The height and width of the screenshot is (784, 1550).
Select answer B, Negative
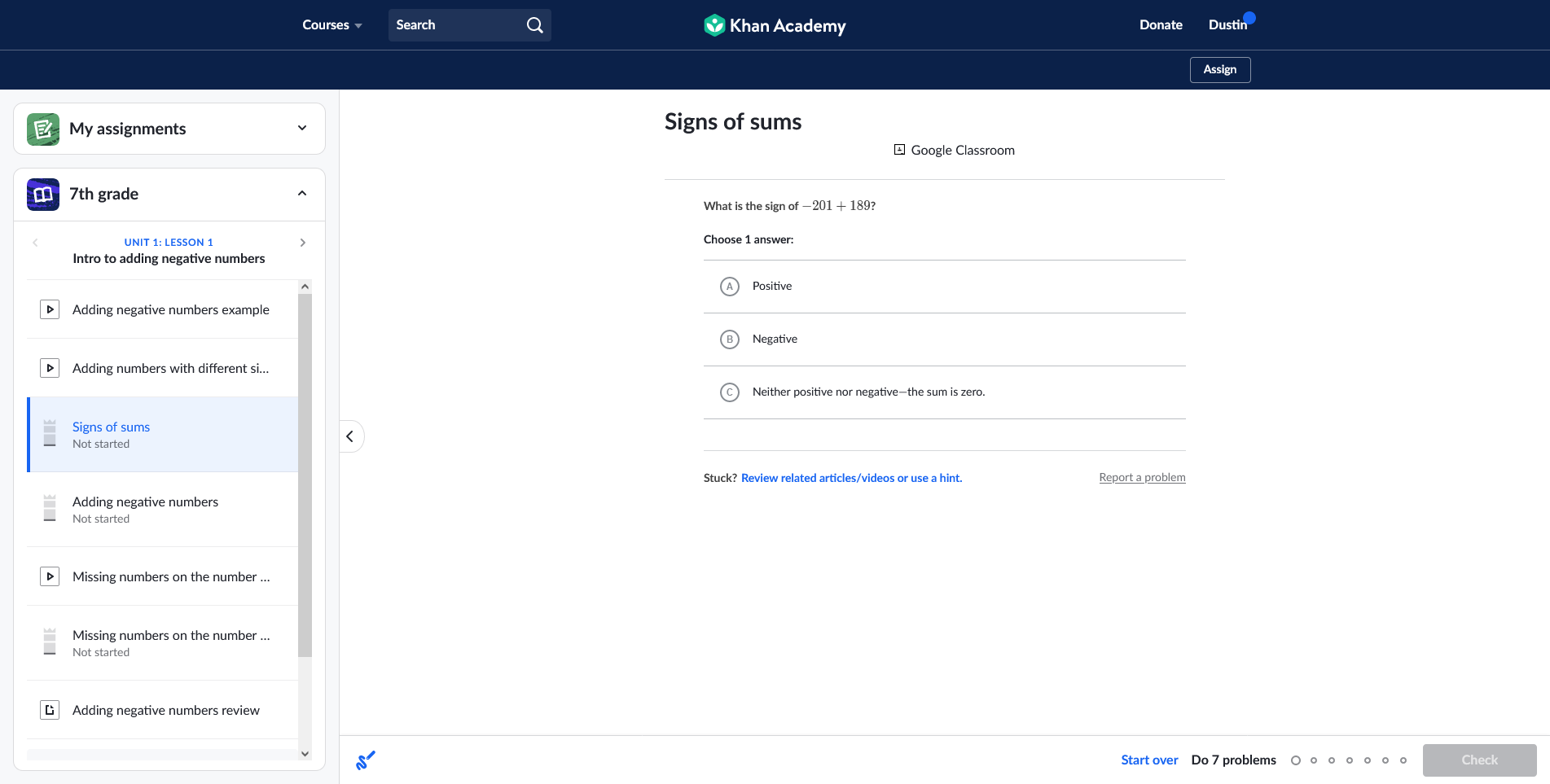coord(730,339)
